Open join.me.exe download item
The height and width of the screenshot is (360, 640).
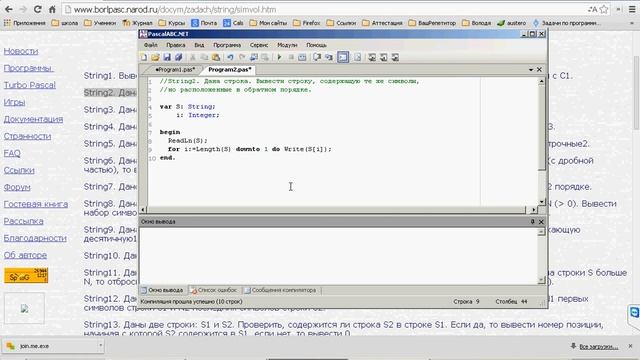pyautogui.click(x=48, y=346)
